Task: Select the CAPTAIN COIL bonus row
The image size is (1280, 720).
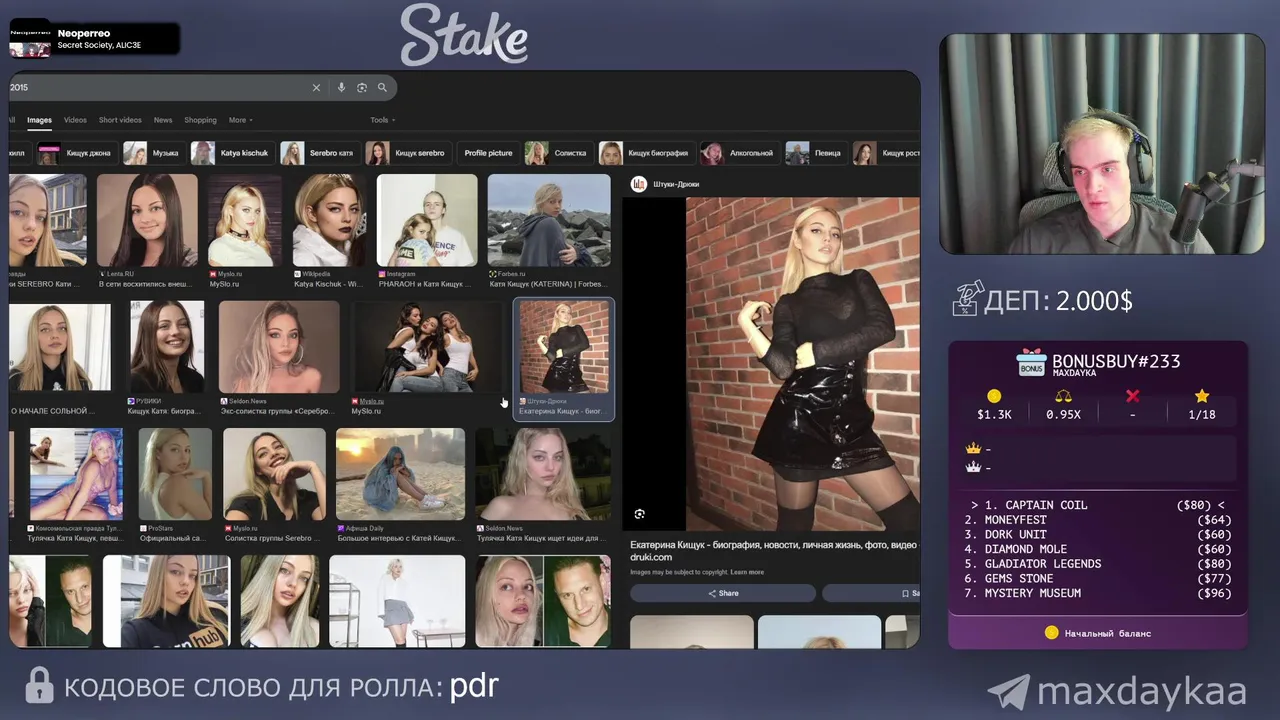Action: (1098, 505)
